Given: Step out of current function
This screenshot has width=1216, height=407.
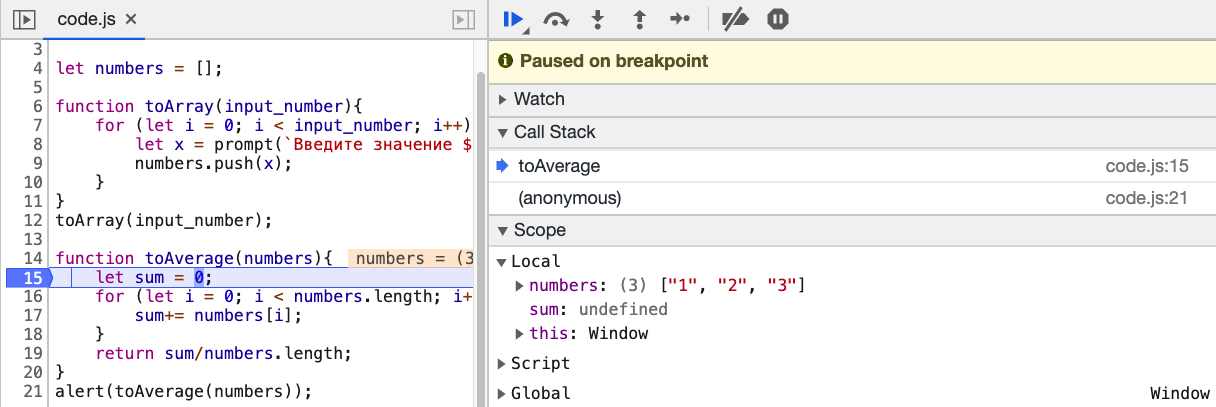Looking at the screenshot, I should [x=640, y=19].
